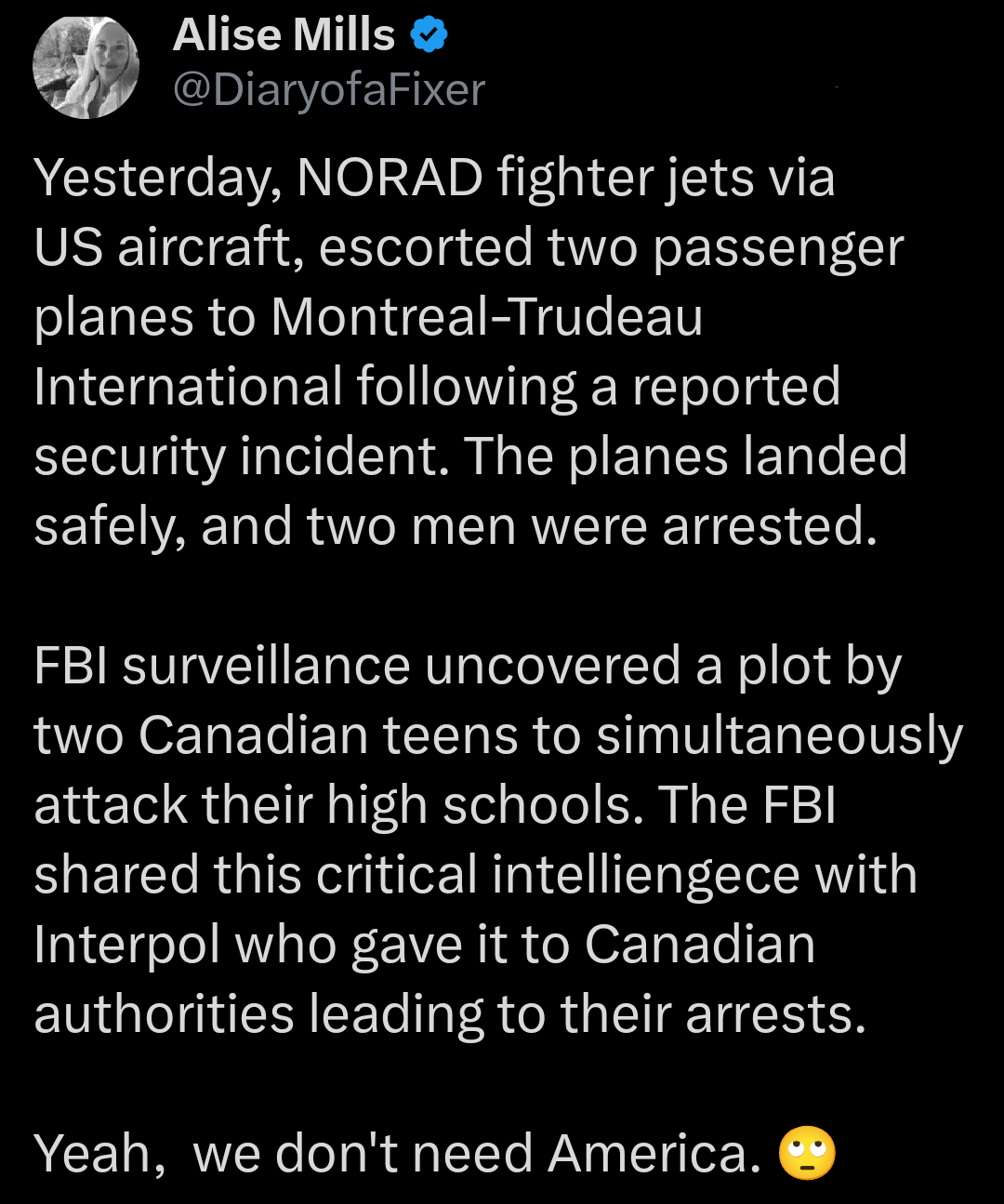
Task: Open the @DiaryofaFixer handle
Action: pos(329,90)
